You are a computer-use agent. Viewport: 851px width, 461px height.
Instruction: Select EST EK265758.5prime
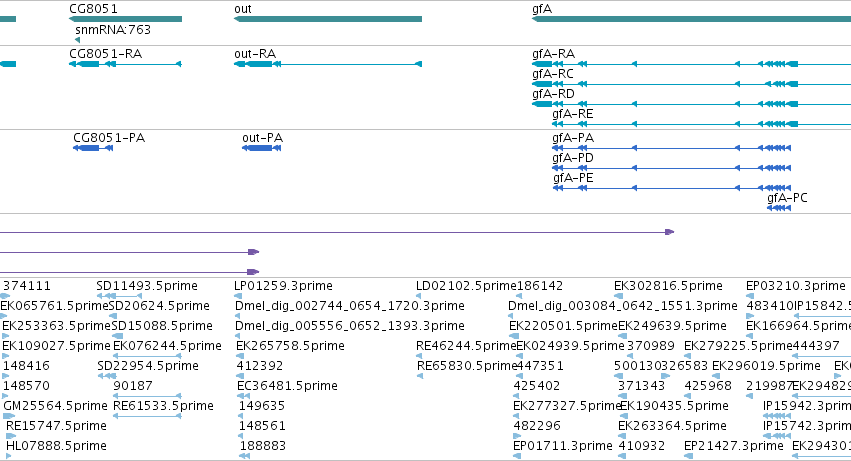(x=290, y=346)
